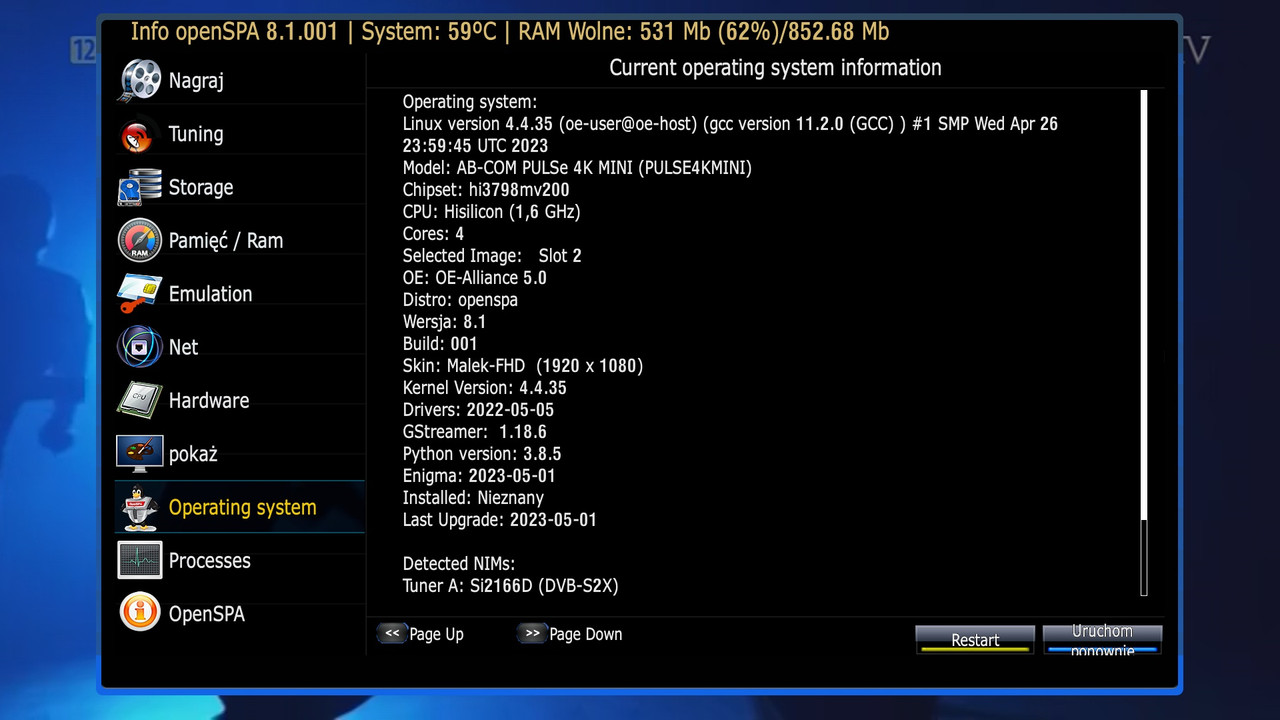Viewport: 1280px width, 720px height.
Task: Click the CPU Hisilicon (1,6 GHz) line
Action: click(x=492, y=212)
